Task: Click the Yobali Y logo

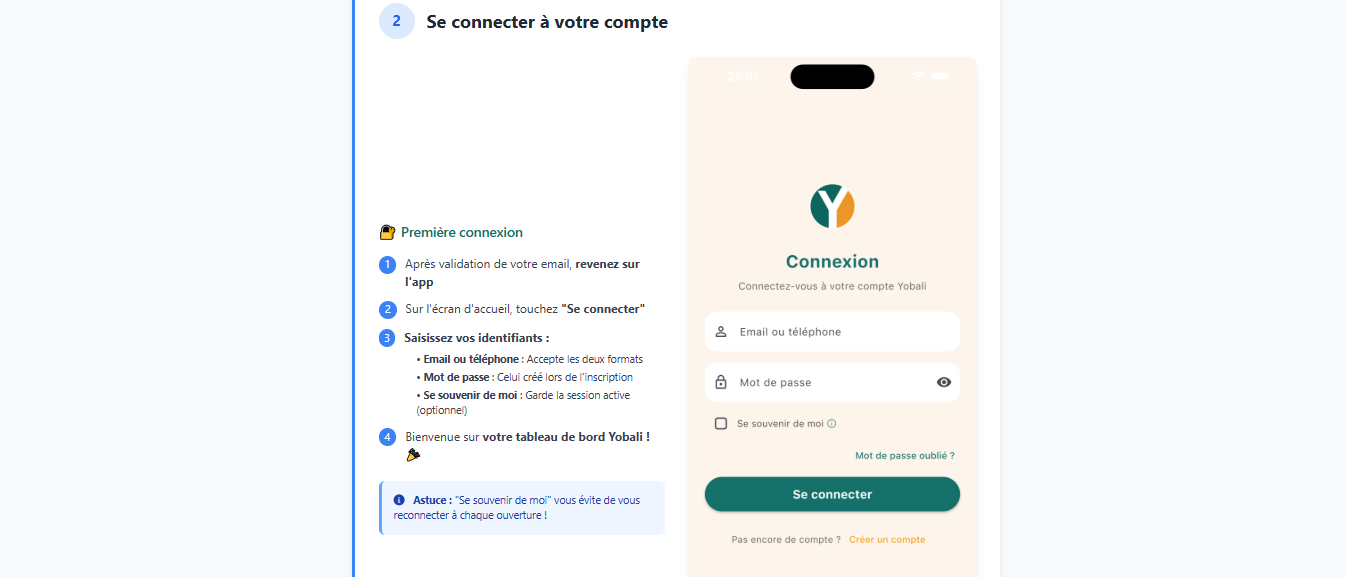Action: tap(832, 206)
